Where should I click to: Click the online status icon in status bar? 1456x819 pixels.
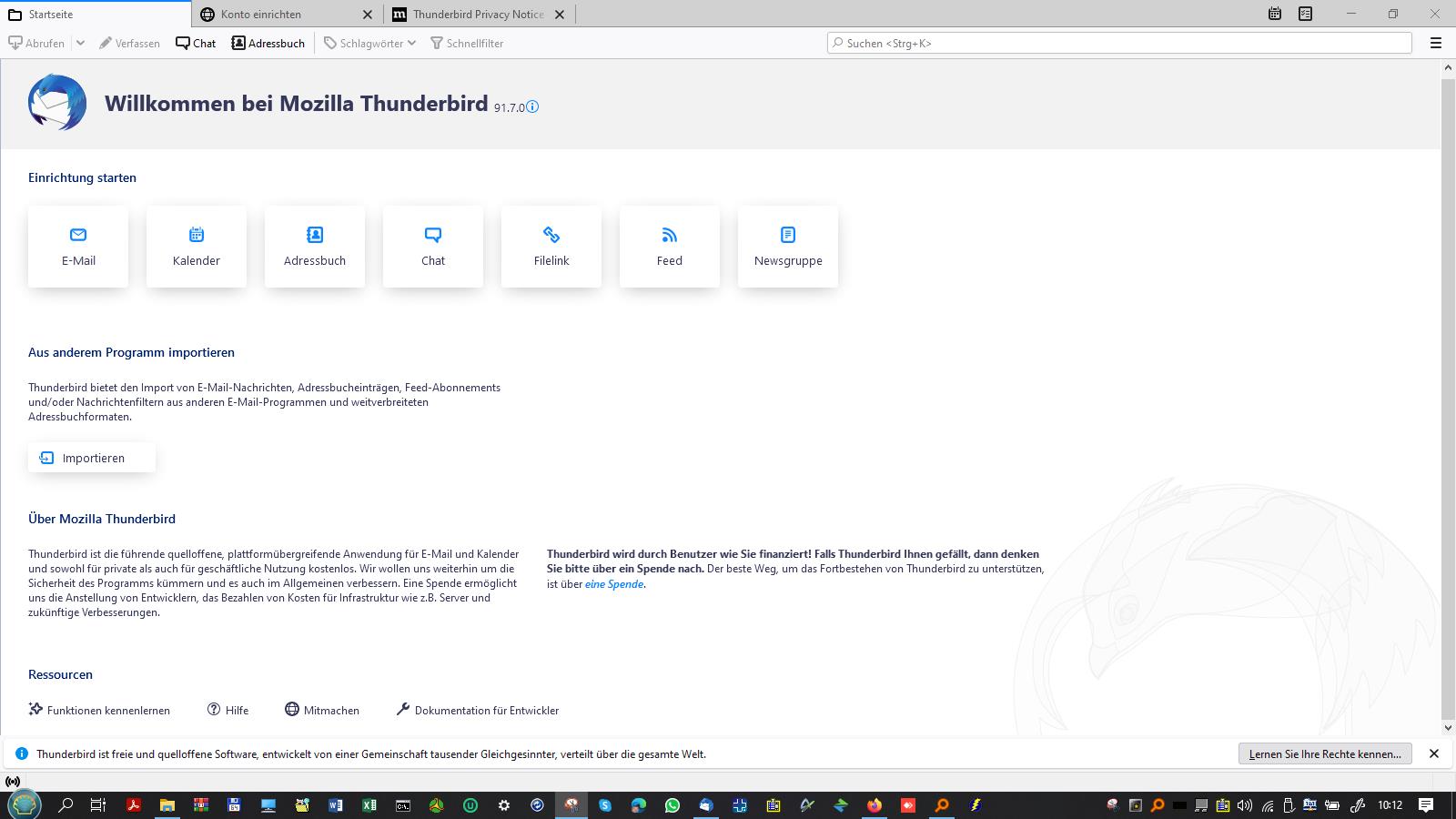pos(13,781)
